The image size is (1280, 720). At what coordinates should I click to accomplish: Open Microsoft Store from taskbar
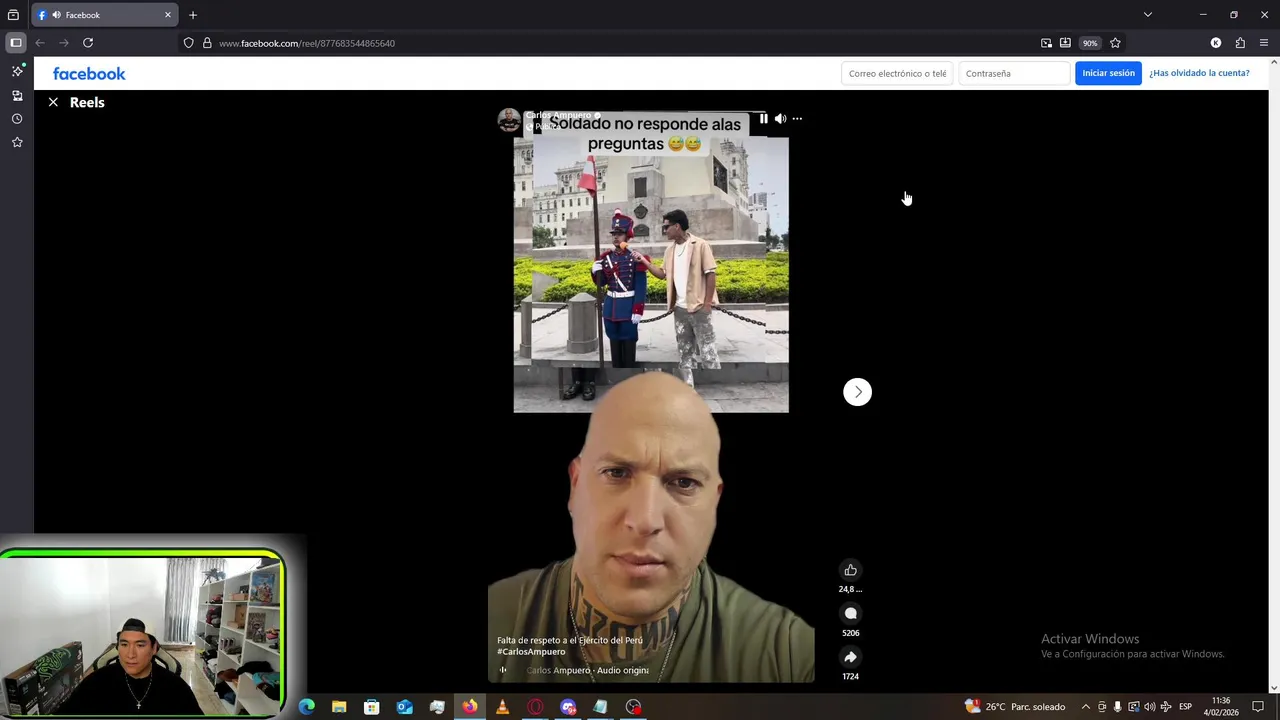372,707
